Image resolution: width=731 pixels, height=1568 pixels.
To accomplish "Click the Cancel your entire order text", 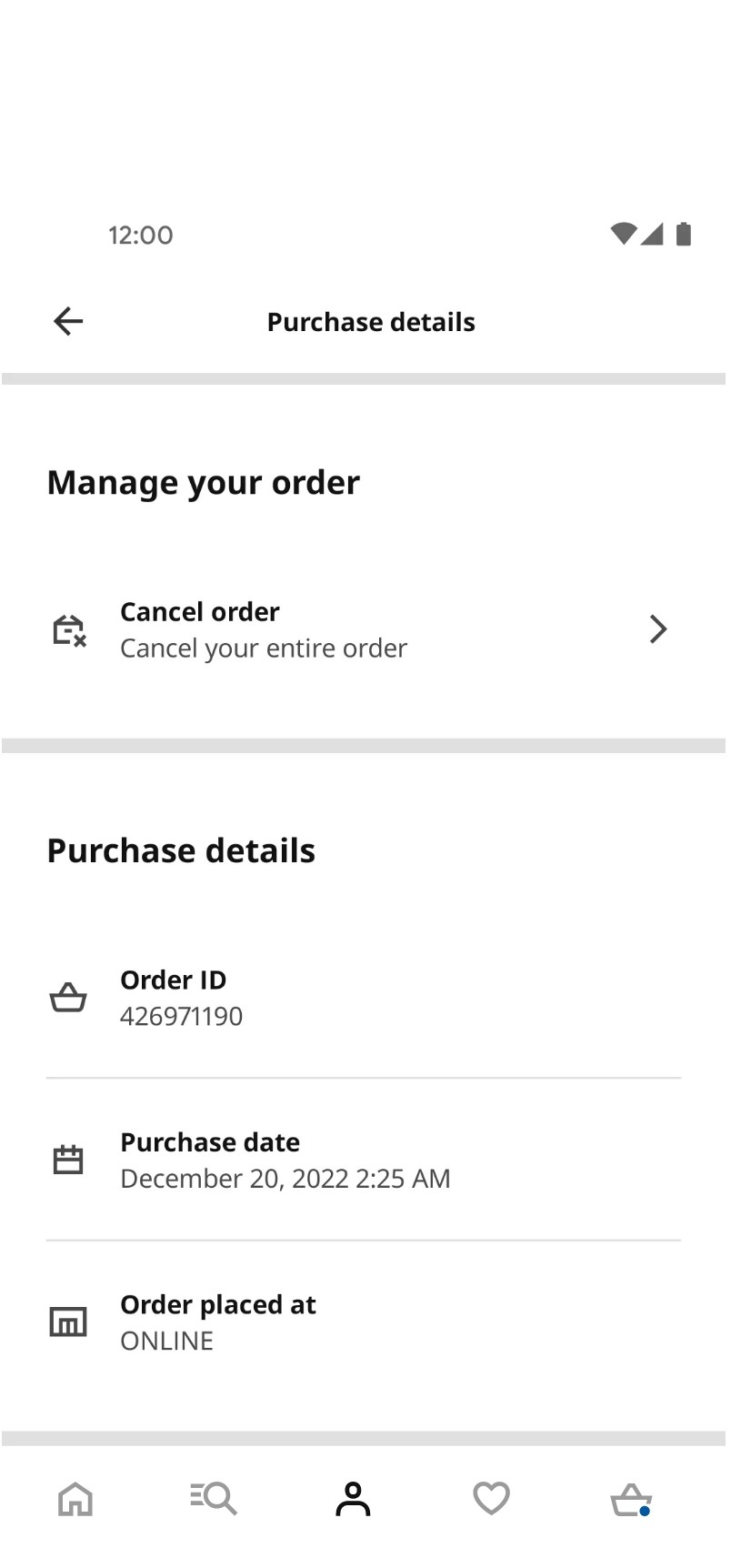I will [263, 648].
